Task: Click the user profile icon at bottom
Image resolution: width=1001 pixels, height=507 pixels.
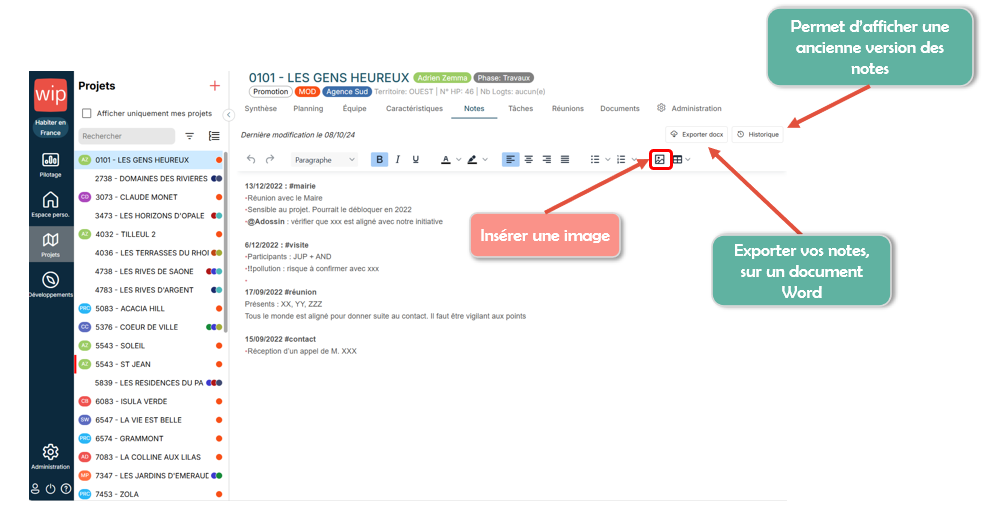Action: [x=35, y=489]
